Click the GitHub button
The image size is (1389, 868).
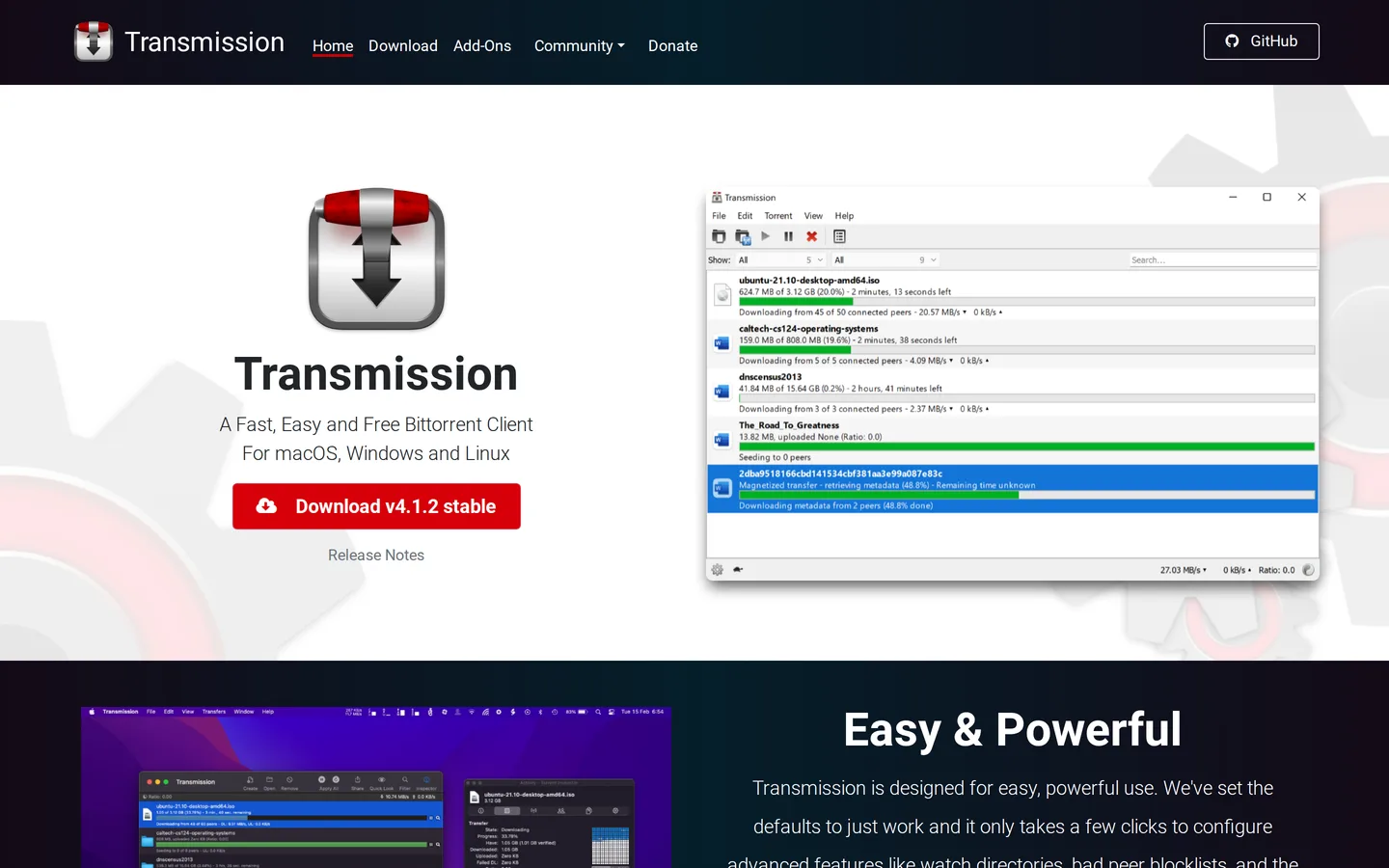pos(1261,41)
